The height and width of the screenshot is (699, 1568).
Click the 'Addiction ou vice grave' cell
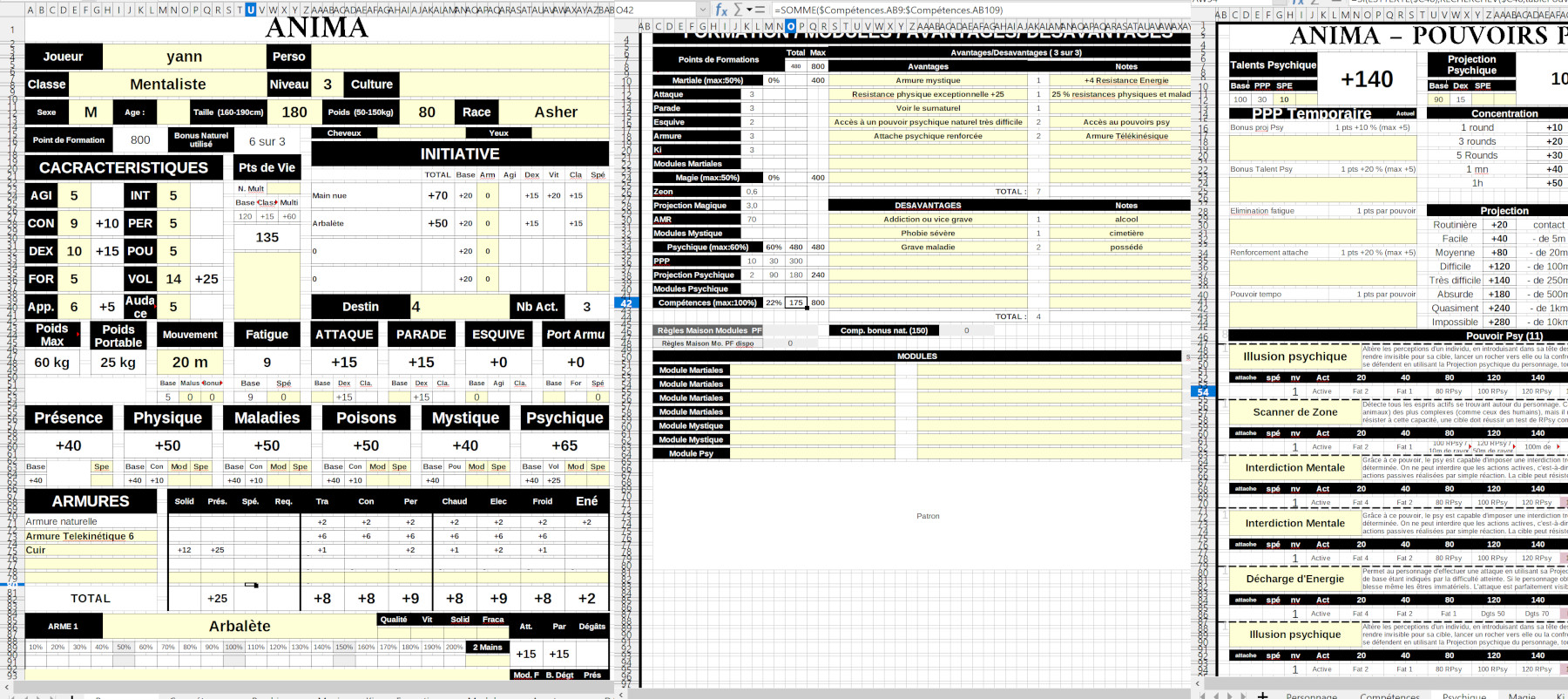pyautogui.click(x=928, y=220)
